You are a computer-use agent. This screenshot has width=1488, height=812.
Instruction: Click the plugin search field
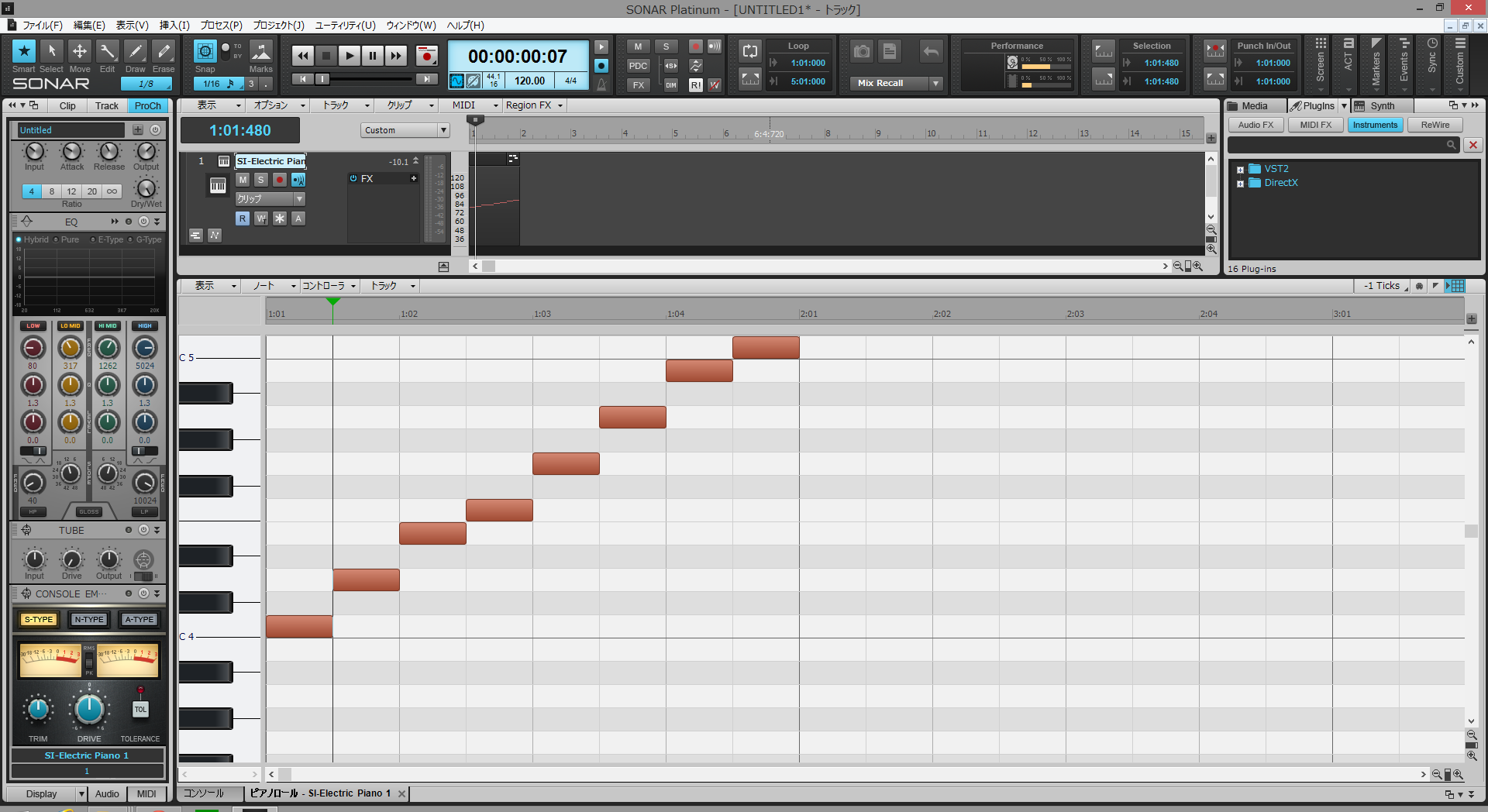pyautogui.click(x=1343, y=145)
